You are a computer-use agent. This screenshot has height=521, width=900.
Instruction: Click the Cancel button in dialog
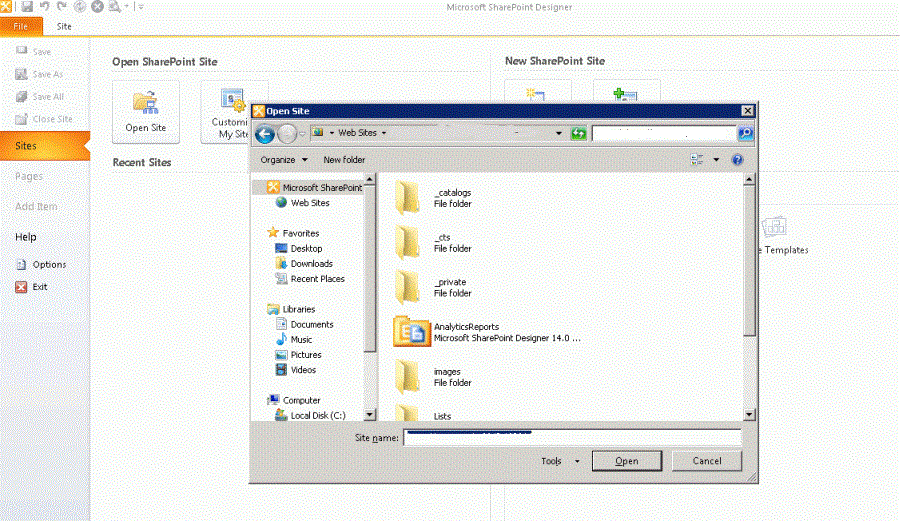tap(707, 461)
